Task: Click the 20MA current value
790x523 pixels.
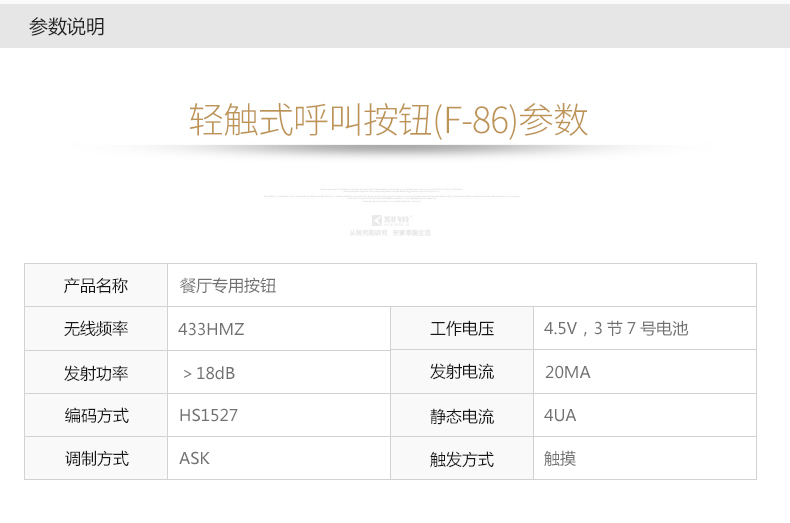Action: [567, 372]
